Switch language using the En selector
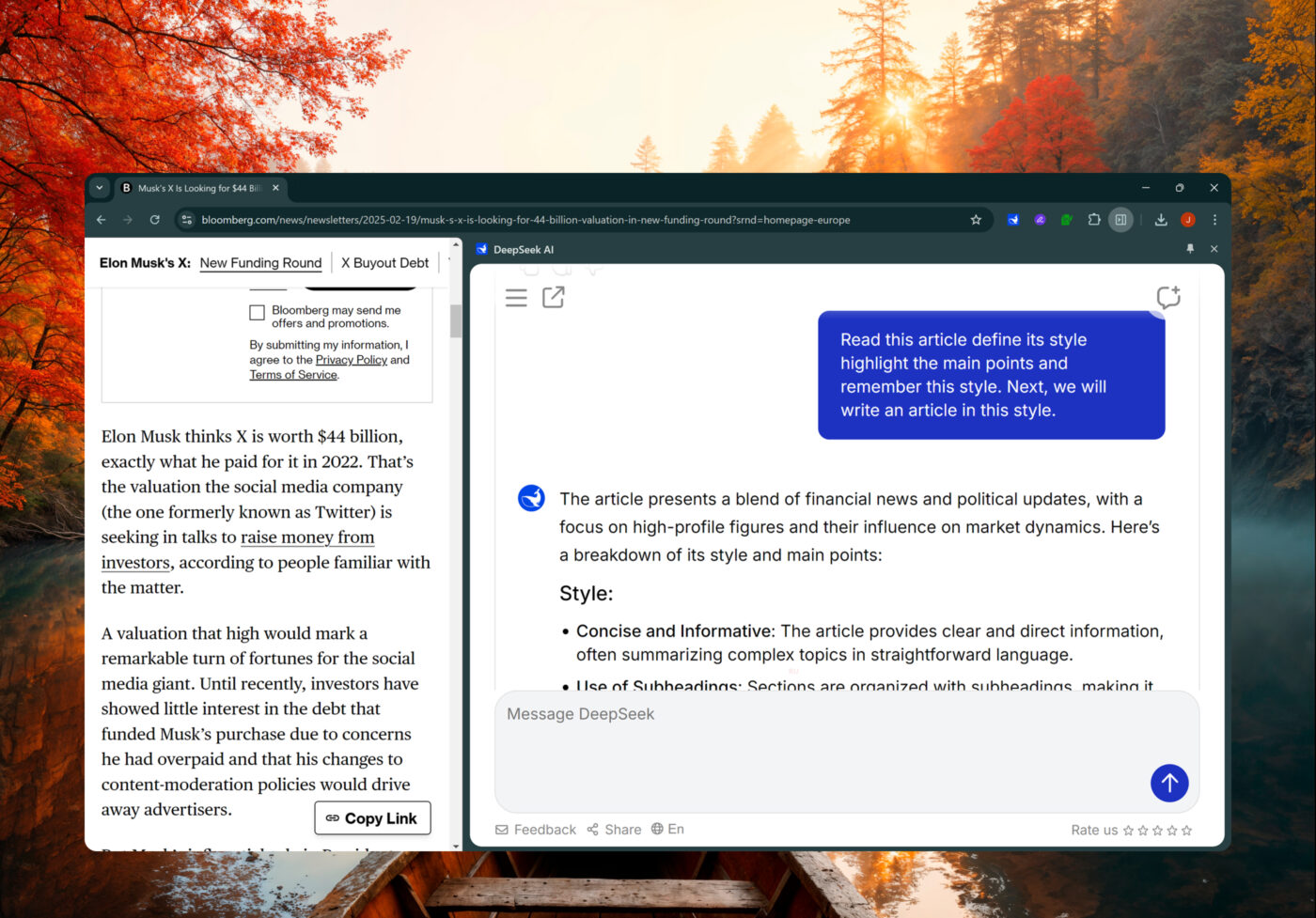 click(667, 829)
